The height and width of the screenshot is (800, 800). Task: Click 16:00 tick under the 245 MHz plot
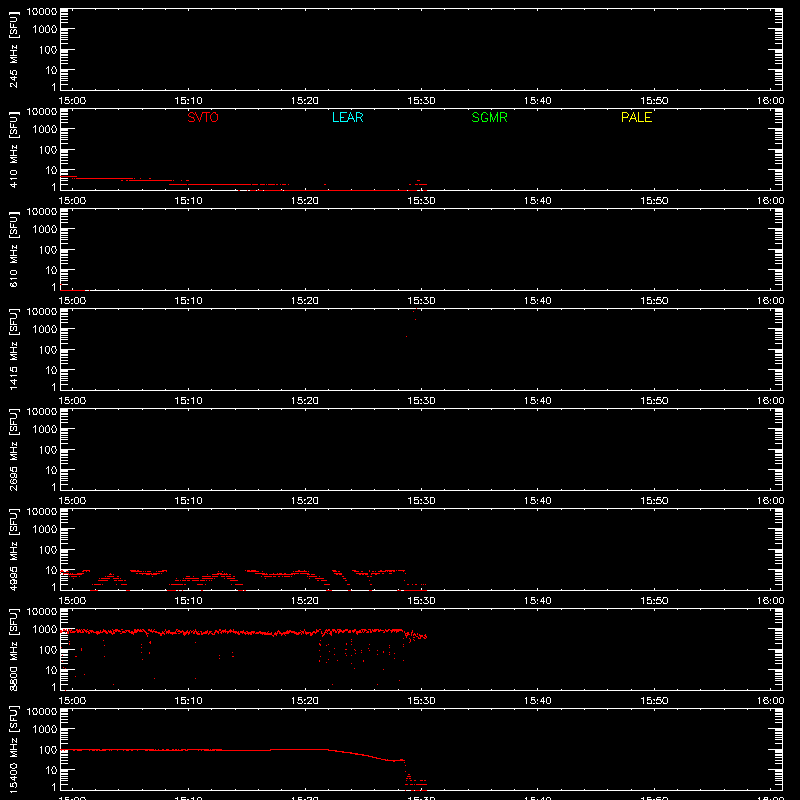[x=770, y=101]
